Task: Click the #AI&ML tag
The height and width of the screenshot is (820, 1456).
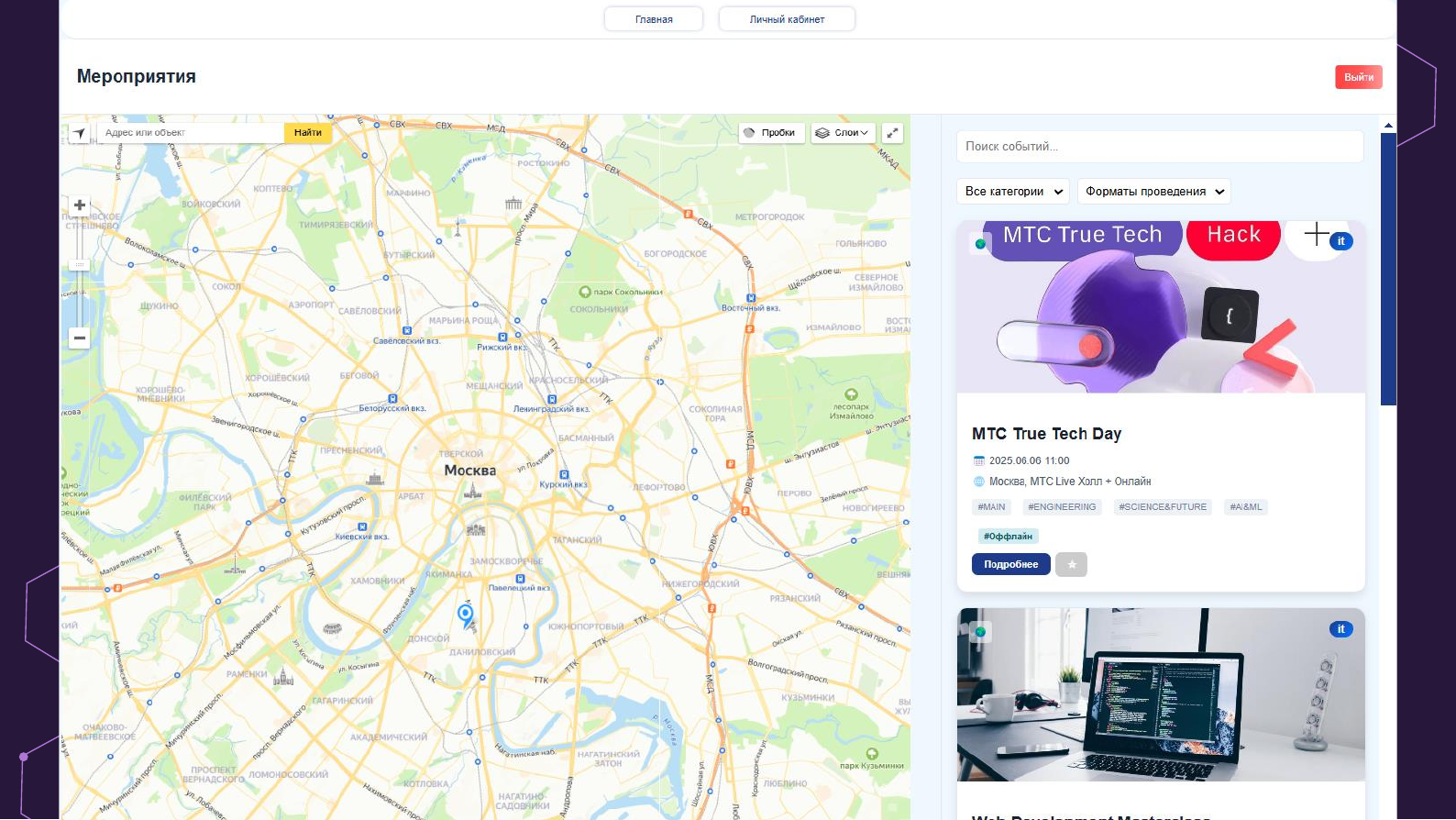Action: tap(1246, 507)
